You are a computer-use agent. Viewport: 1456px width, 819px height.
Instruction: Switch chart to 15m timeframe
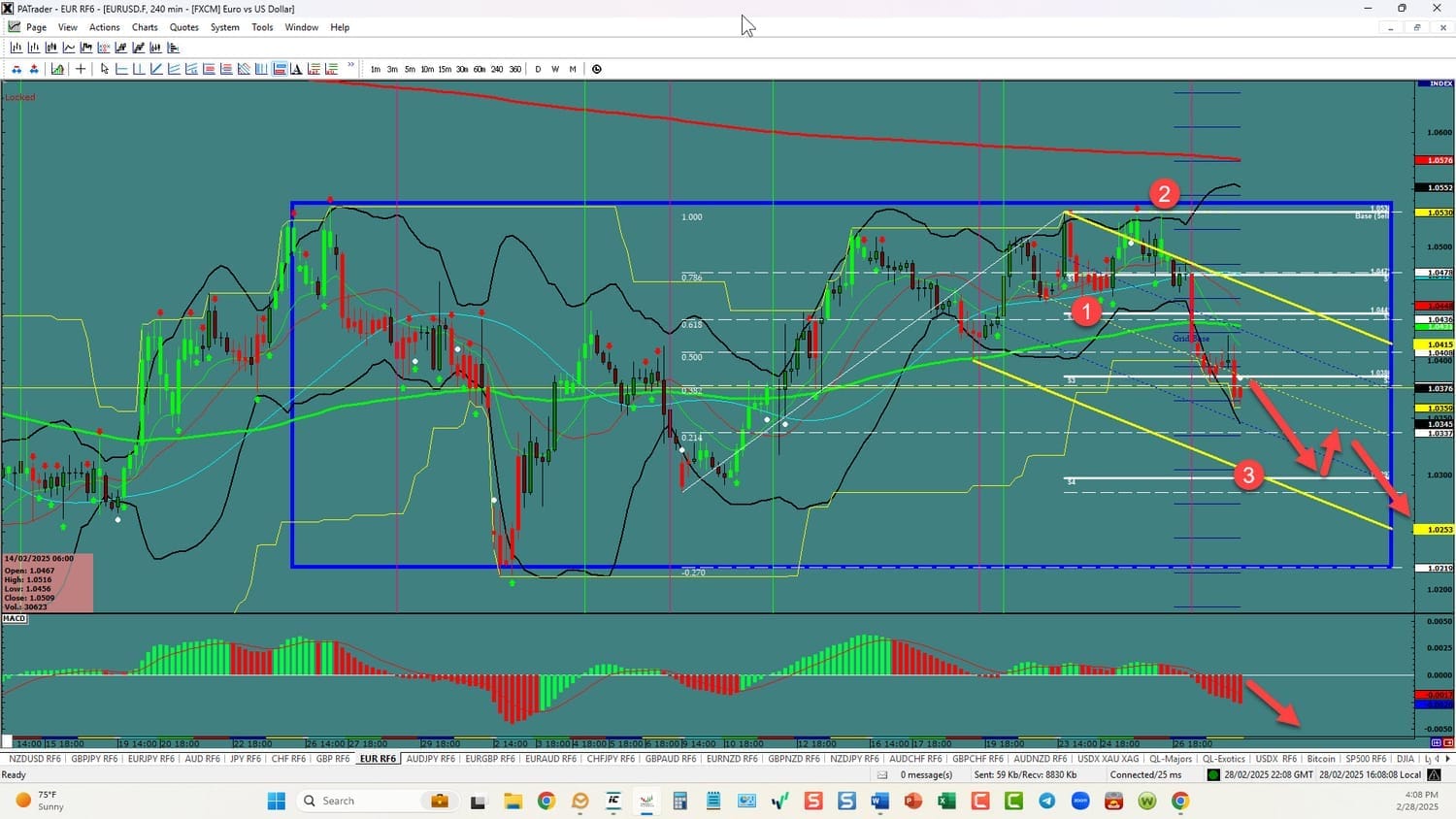point(445,69)
